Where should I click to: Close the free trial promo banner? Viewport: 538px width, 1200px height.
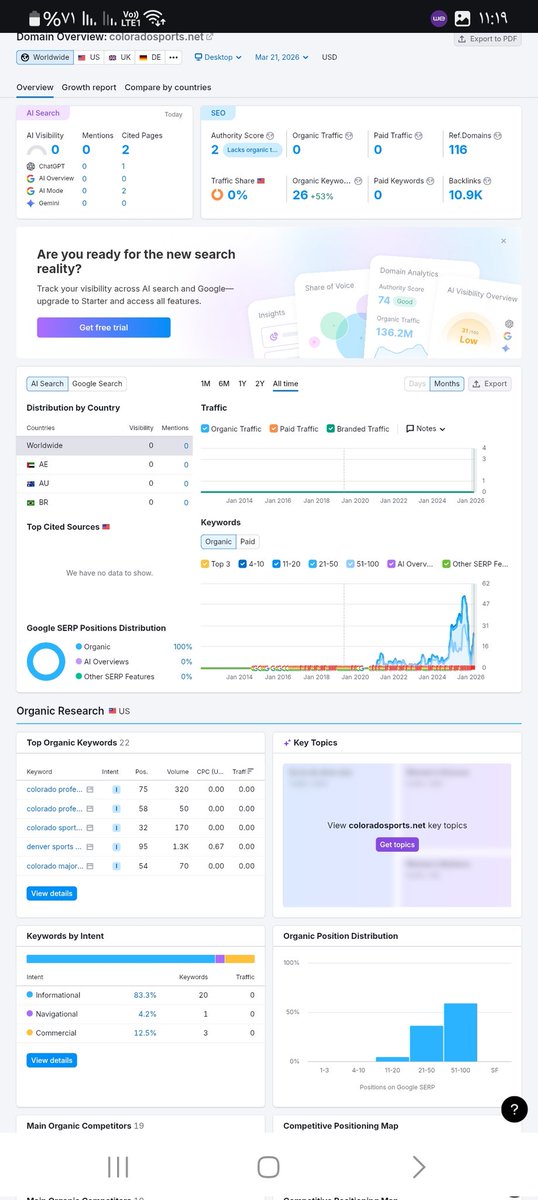tap(503, 241)
